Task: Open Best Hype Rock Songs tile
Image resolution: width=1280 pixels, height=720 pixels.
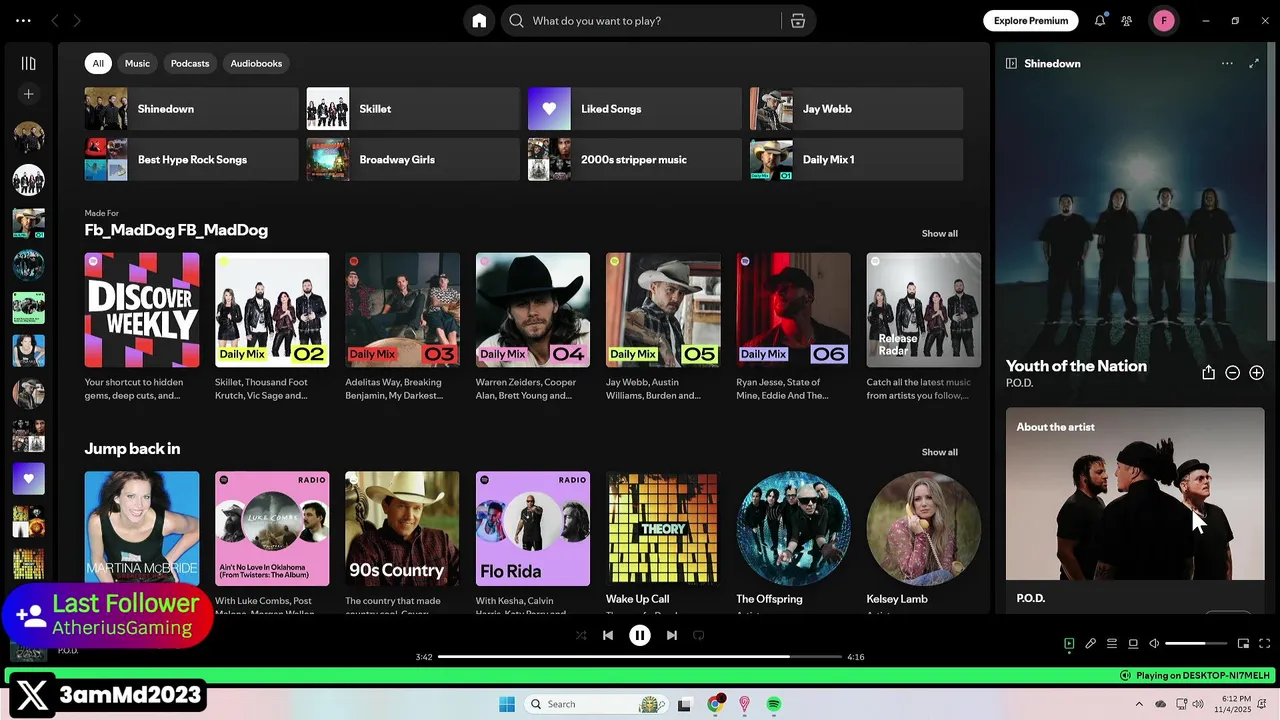Action: [x=191, y=159]
